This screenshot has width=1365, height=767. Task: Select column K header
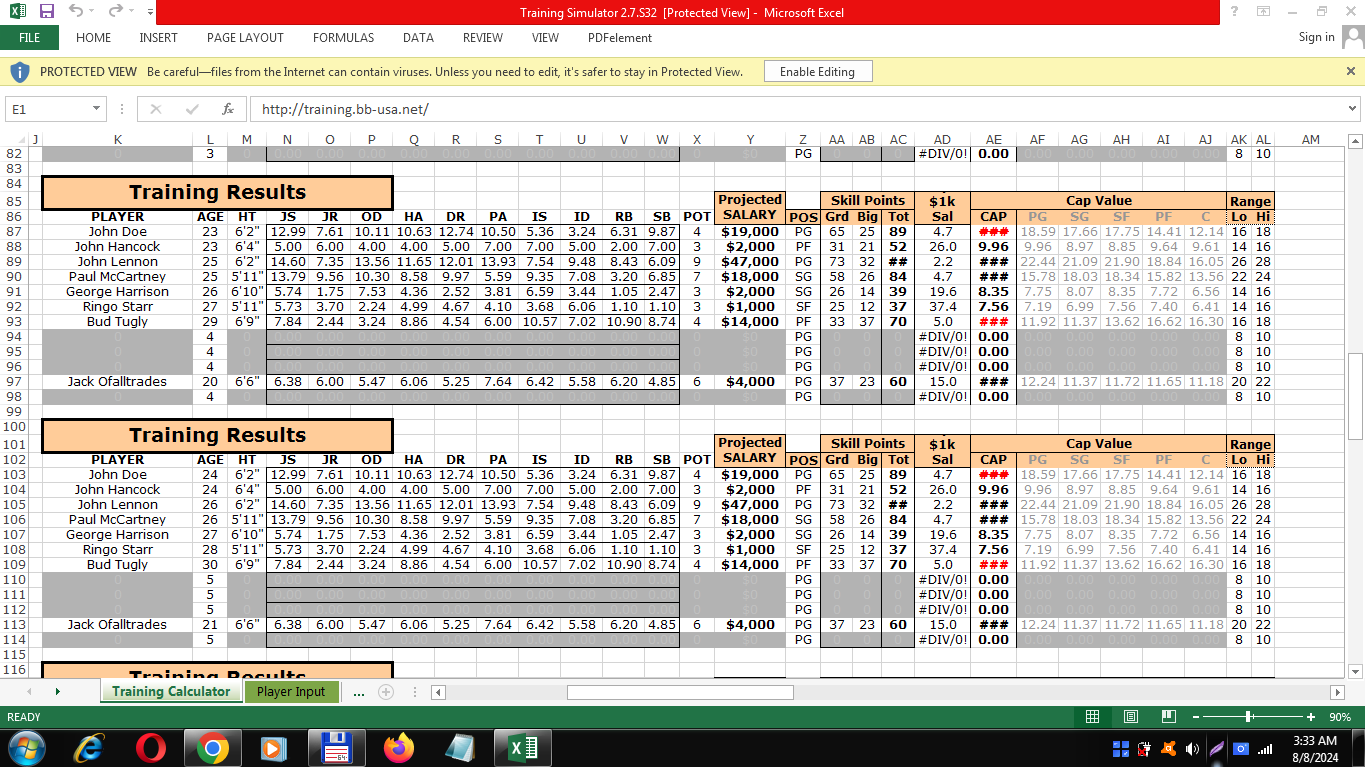tap(118, 140)
